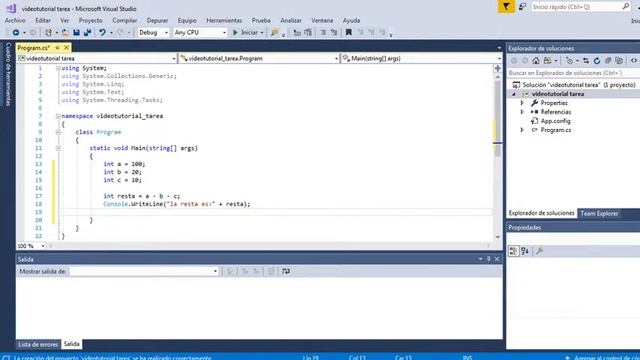Viewport: 640px width, 360px height.
Task: Click the Collapse All icon in solution explorer
Action: pyautogui.click(x=608, y=60)
